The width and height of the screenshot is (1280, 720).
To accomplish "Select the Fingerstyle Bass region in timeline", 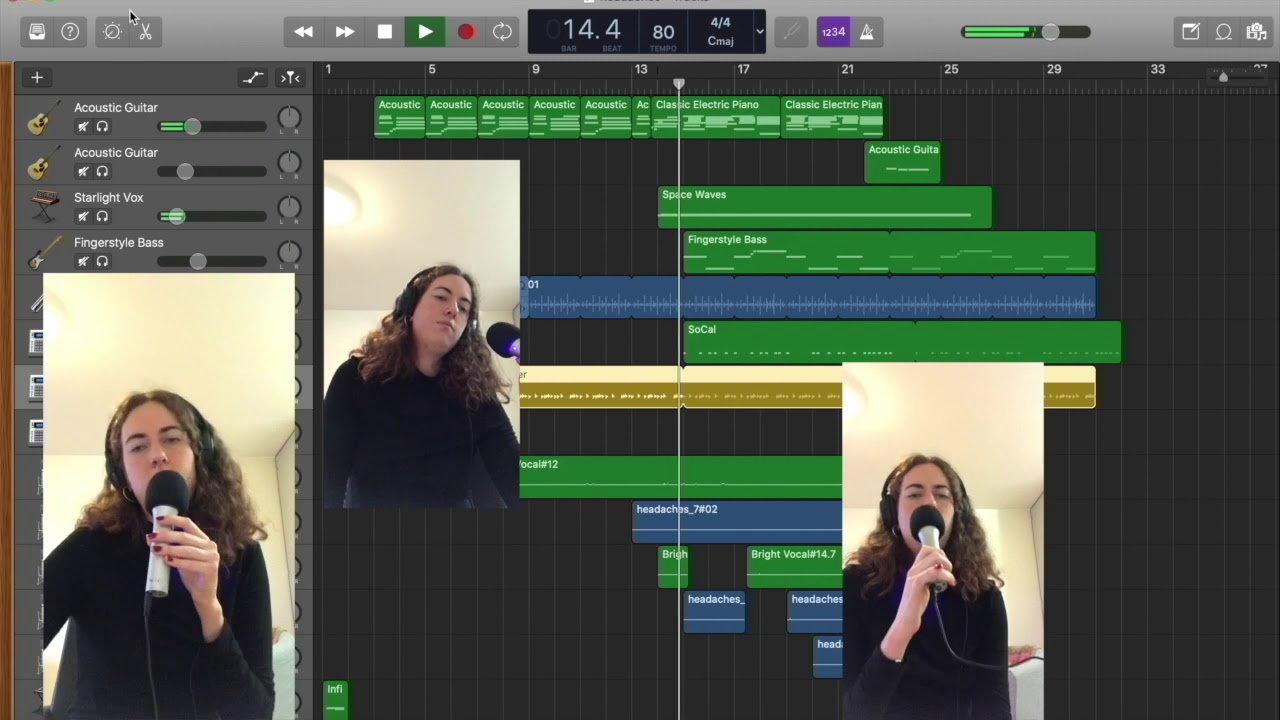I will tap(889, 253).
